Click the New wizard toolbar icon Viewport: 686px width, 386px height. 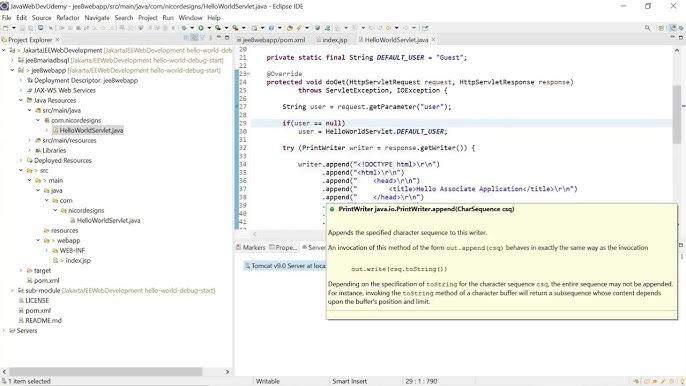[6, 28]
